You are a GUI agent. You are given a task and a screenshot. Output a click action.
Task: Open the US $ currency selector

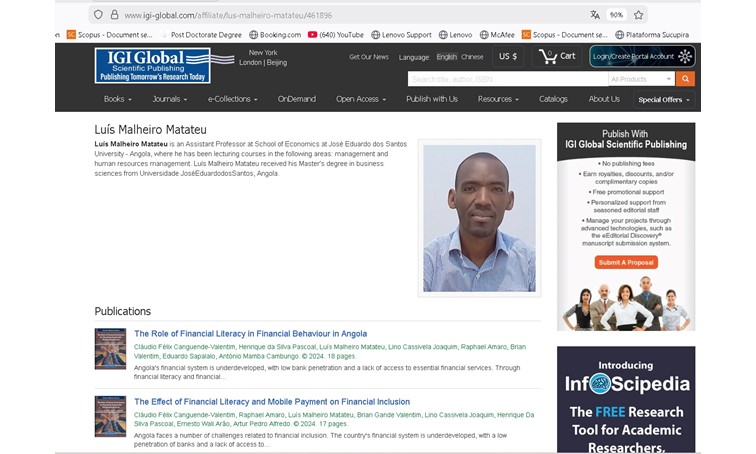coord(508,56)
